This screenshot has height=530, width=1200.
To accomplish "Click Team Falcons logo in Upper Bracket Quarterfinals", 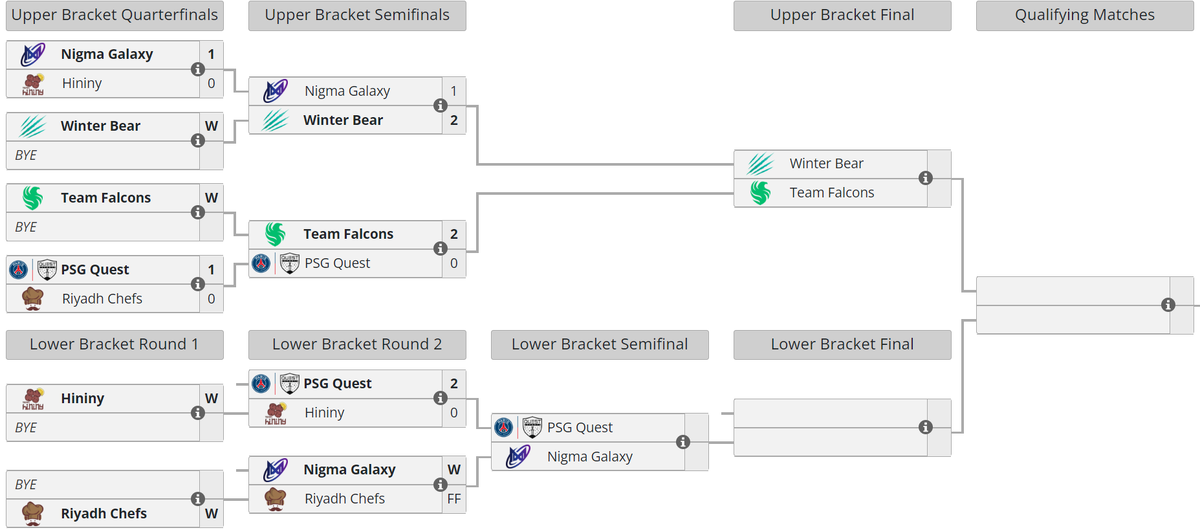I will click(33, 198).
